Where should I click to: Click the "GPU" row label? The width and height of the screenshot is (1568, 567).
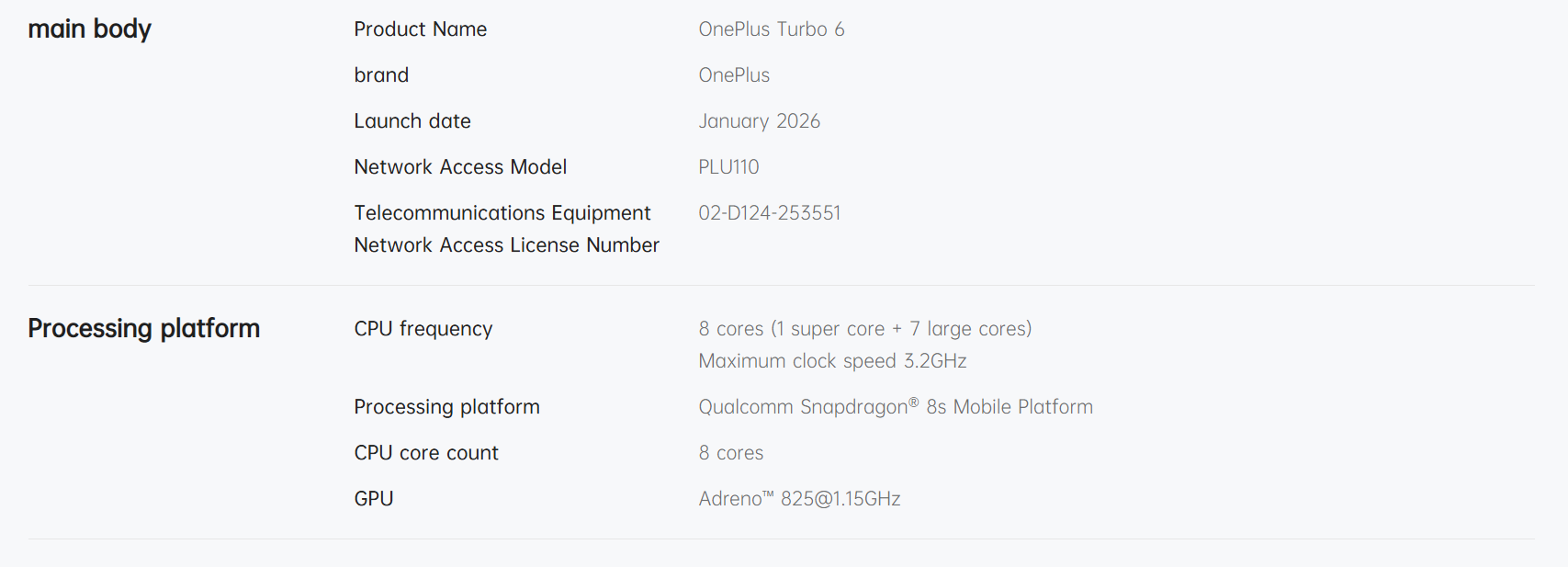click(x=373, y=499)
